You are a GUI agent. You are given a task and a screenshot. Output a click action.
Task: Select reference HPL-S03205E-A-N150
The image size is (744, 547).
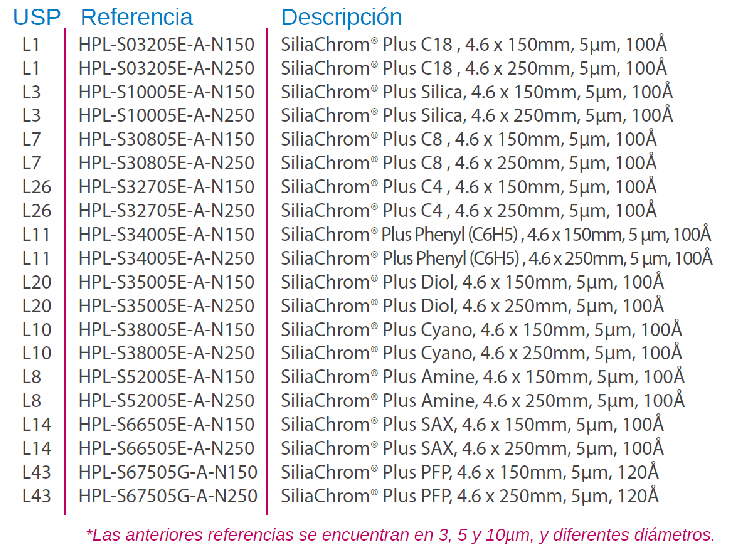coord(167,45)
